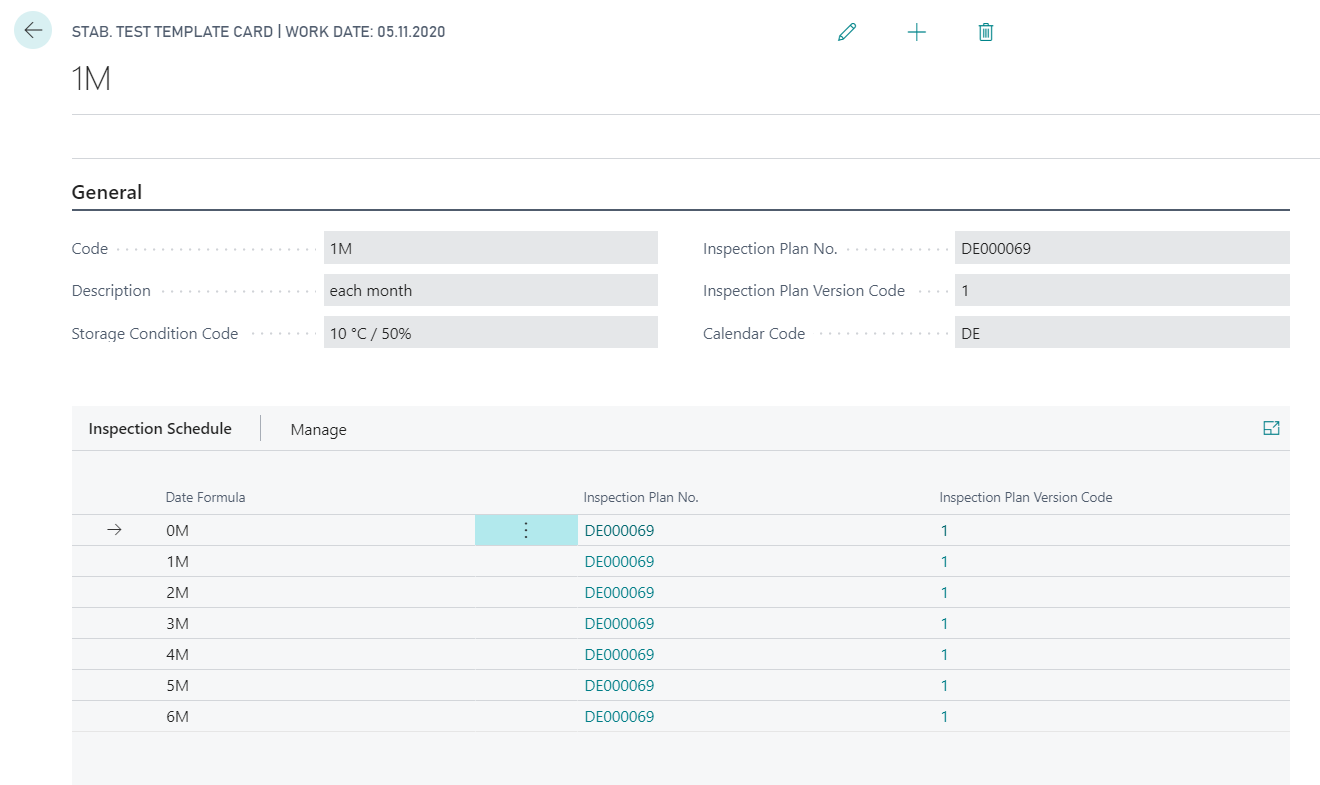Click the Inspection Plan Version Code field in General
Viewport: 1320px width, 785px height.
1122,290
